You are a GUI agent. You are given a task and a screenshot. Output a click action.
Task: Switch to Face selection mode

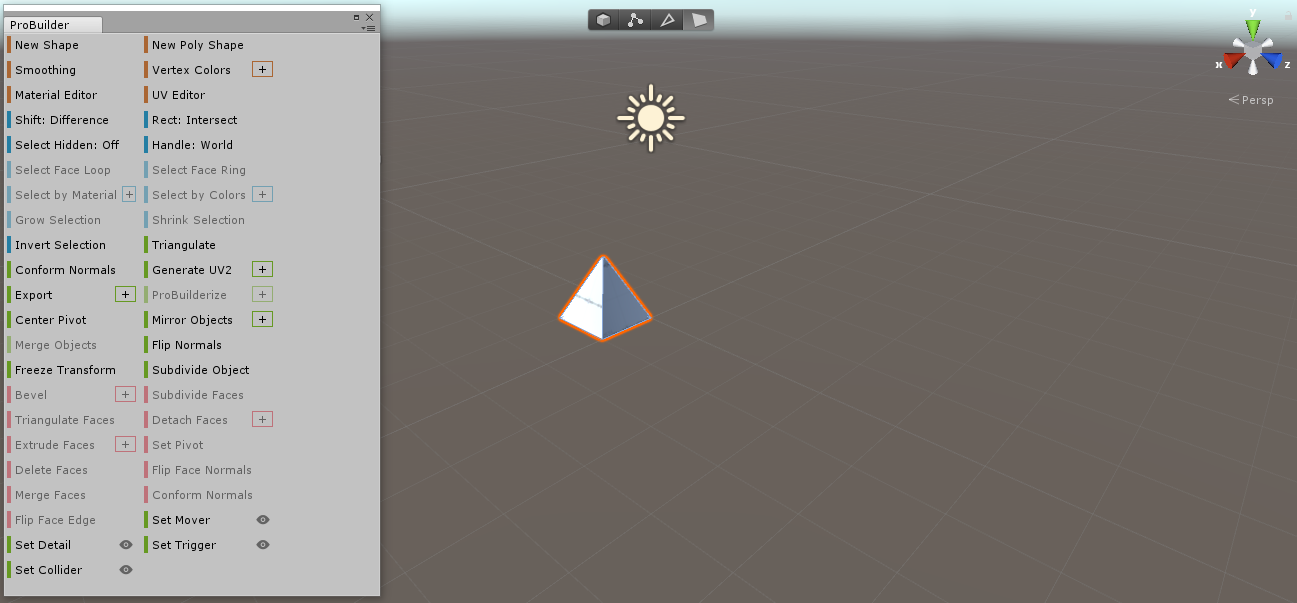[700, 19]
